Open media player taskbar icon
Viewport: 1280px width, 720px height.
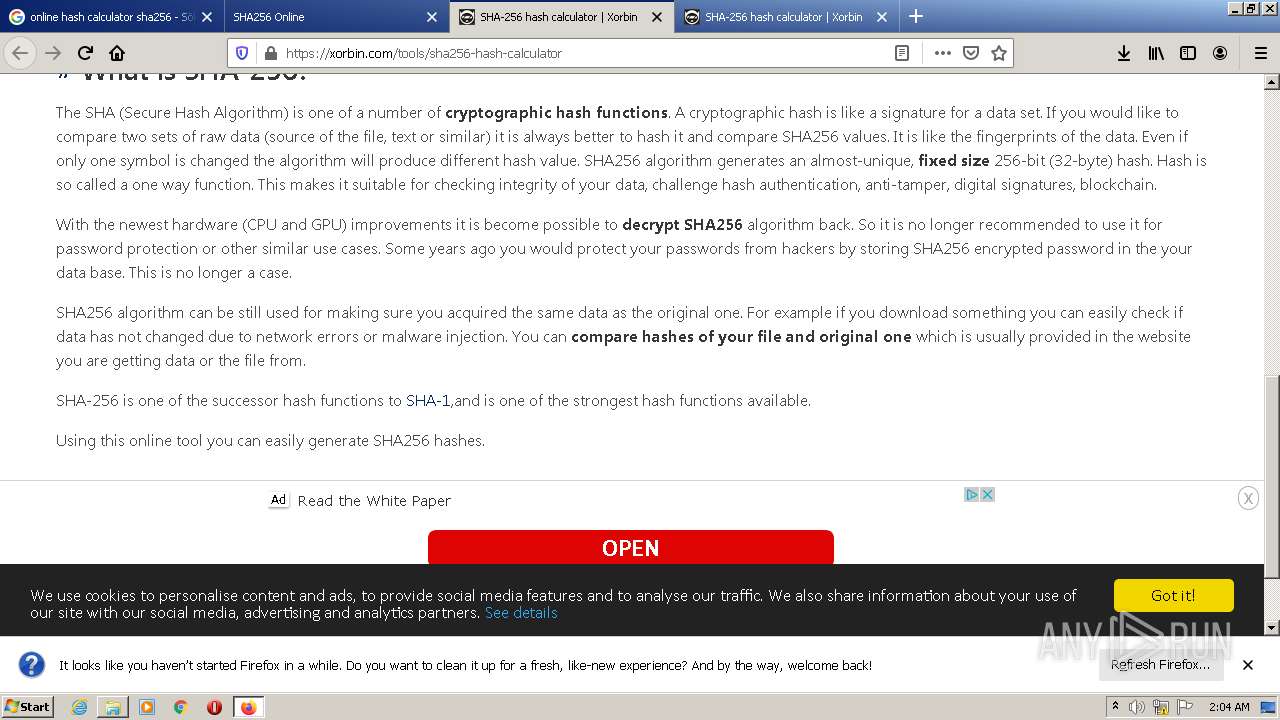(147, 707)
